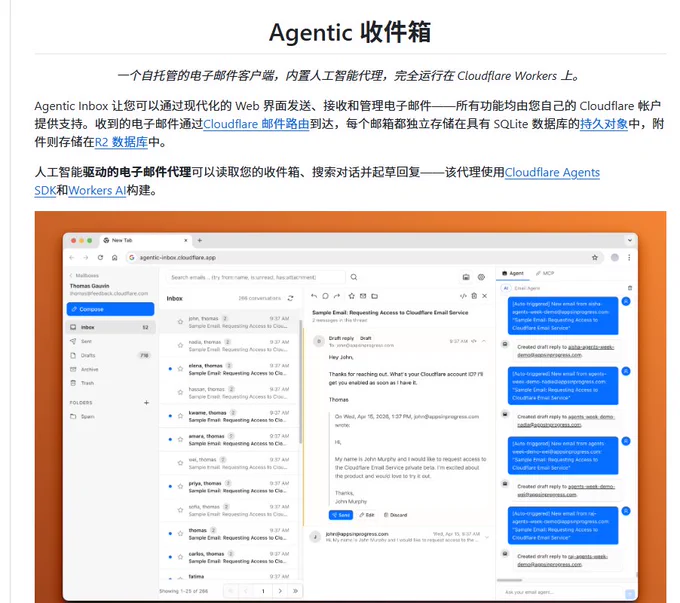Clear agent chat with trash icon
This screenshot has width=680, height=603.
[630, 288]
